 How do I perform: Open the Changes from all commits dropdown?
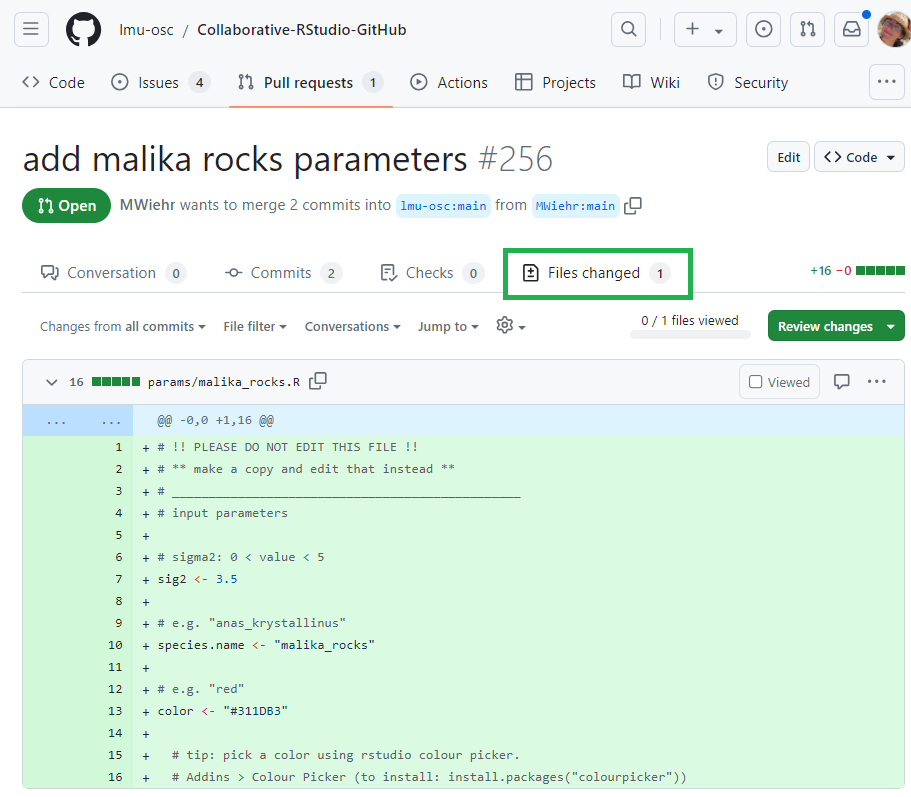(x=122, y=326)
